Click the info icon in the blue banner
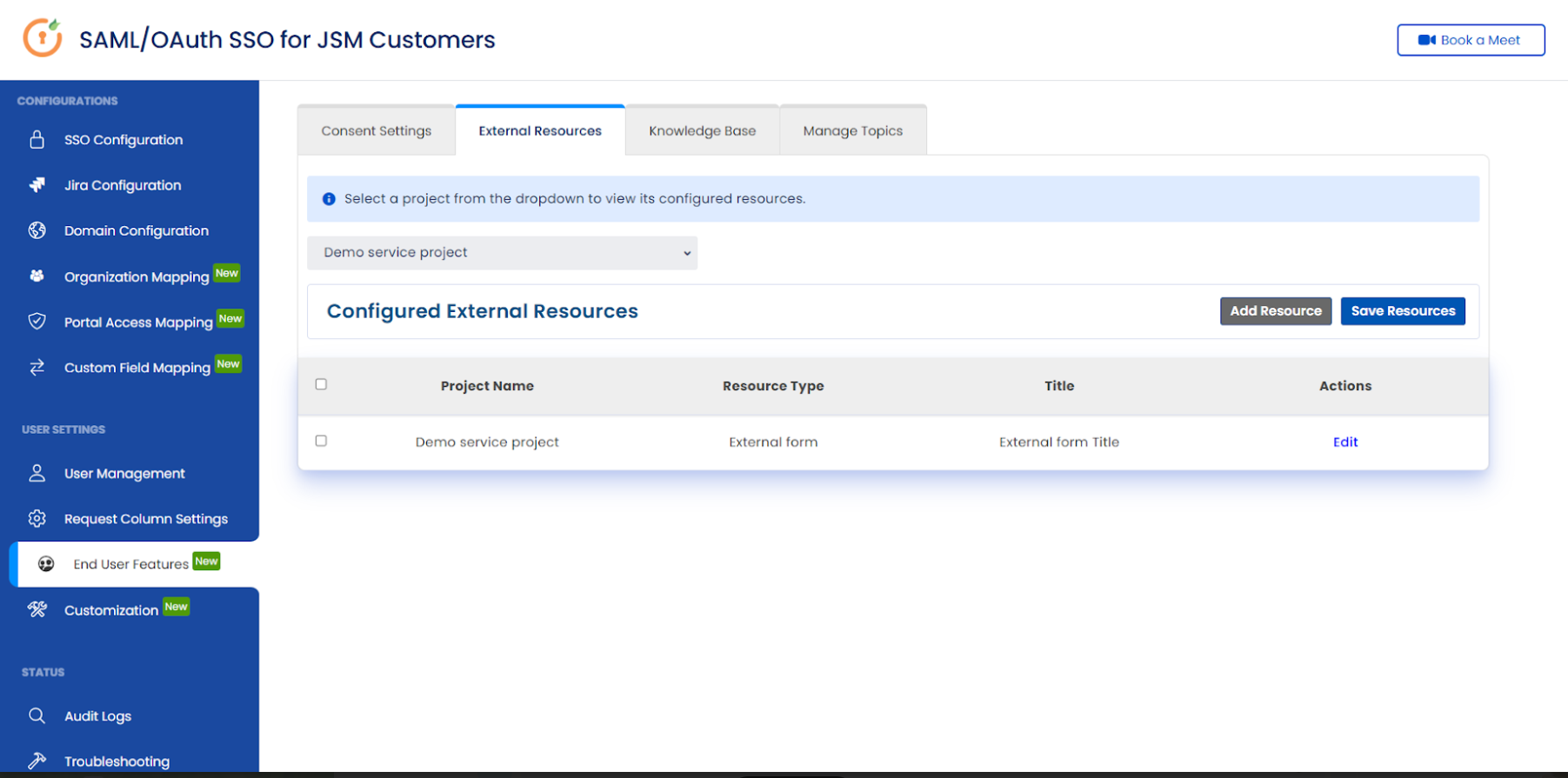 click(x=329, y=199)
